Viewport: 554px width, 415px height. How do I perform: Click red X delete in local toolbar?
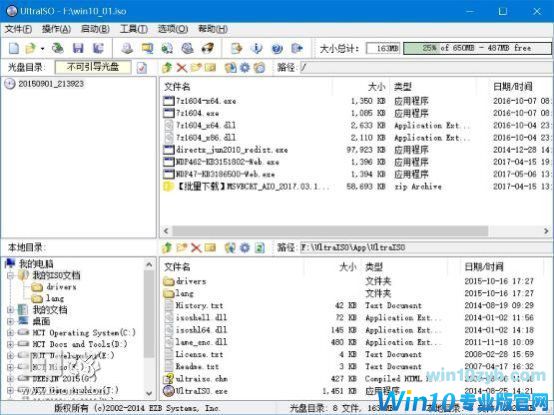[196, 248]
